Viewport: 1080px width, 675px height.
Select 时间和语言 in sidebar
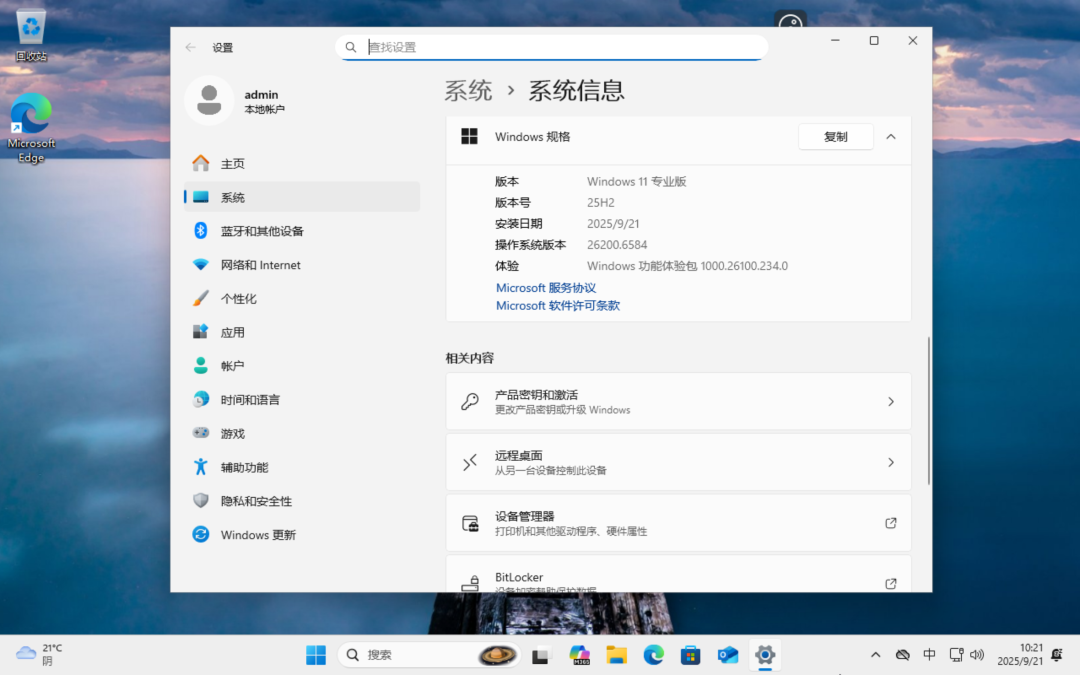(302, 399)
